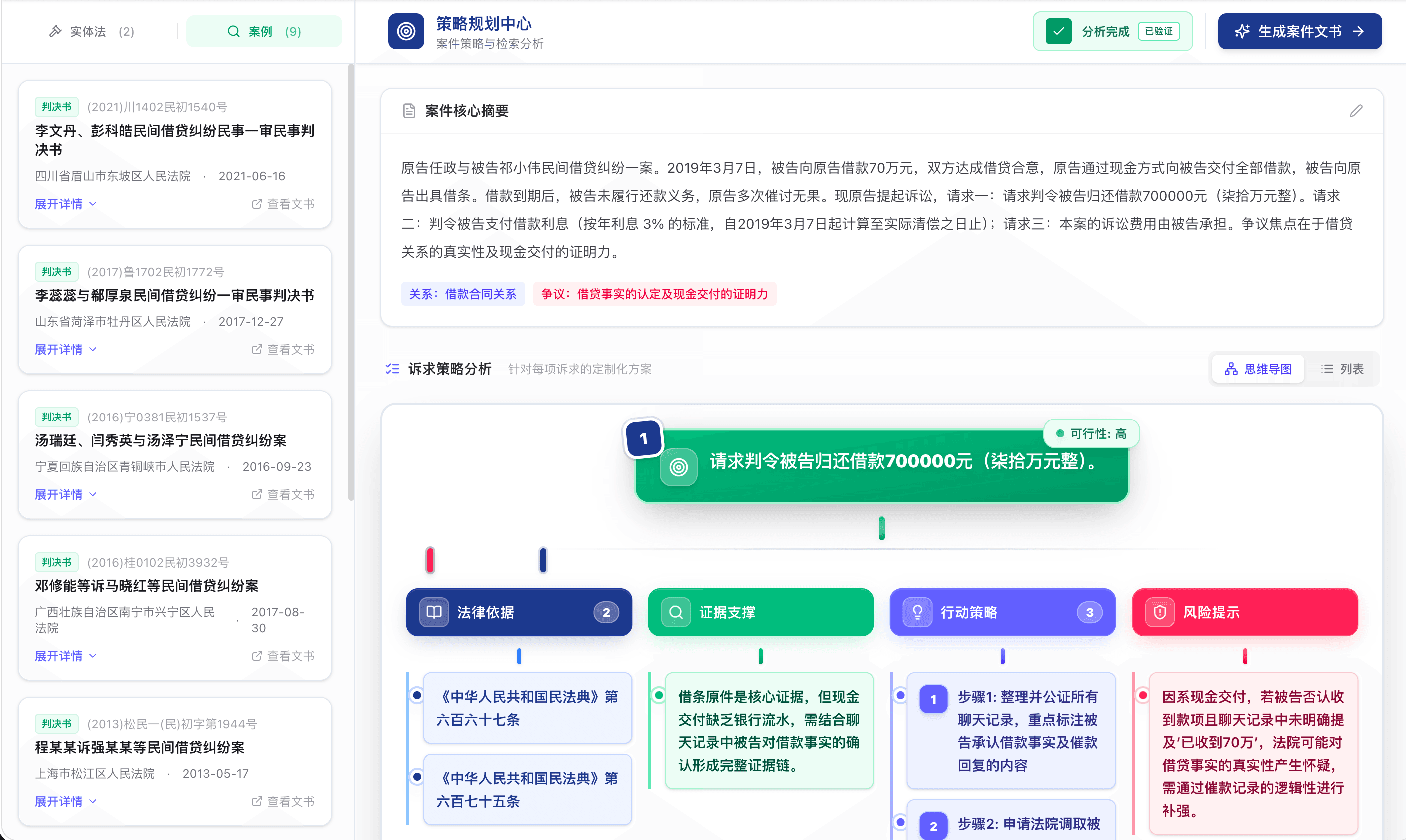
Task: Click the pencil edit icon in 案件核心摘要
Action: coord(1356,111)
